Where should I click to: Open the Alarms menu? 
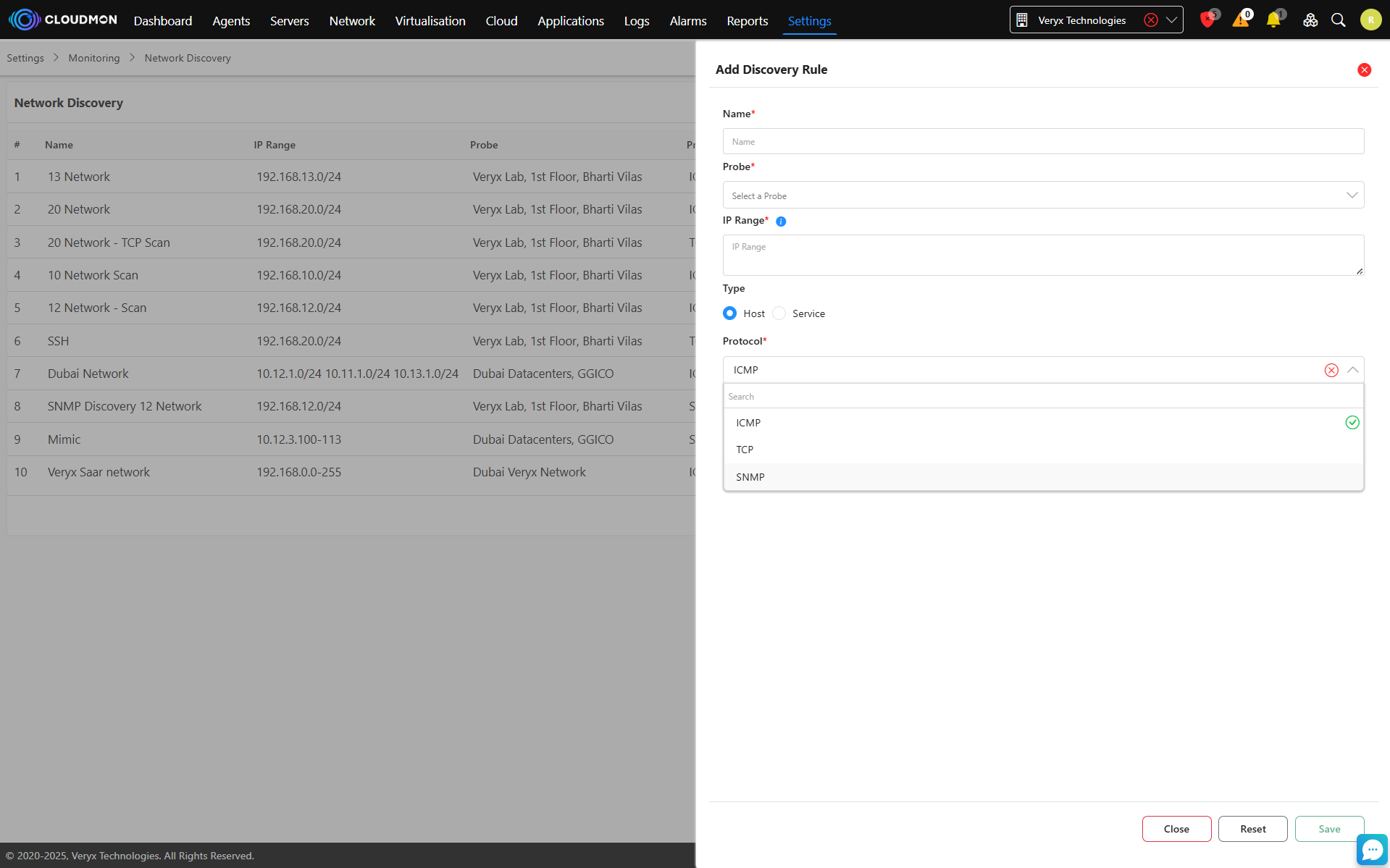[x=687, y=21]
